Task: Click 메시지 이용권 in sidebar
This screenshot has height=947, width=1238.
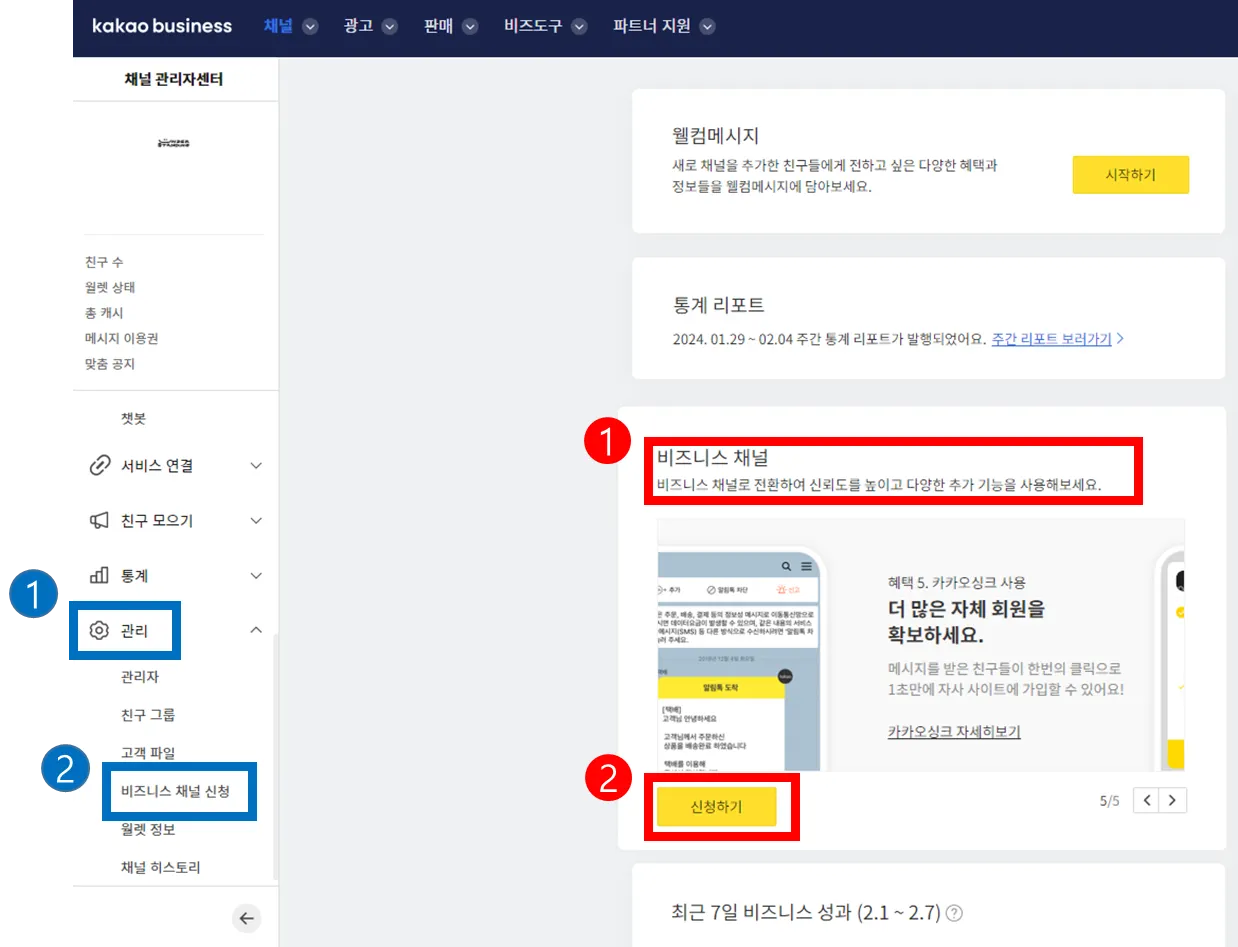Action: (122, 338)
